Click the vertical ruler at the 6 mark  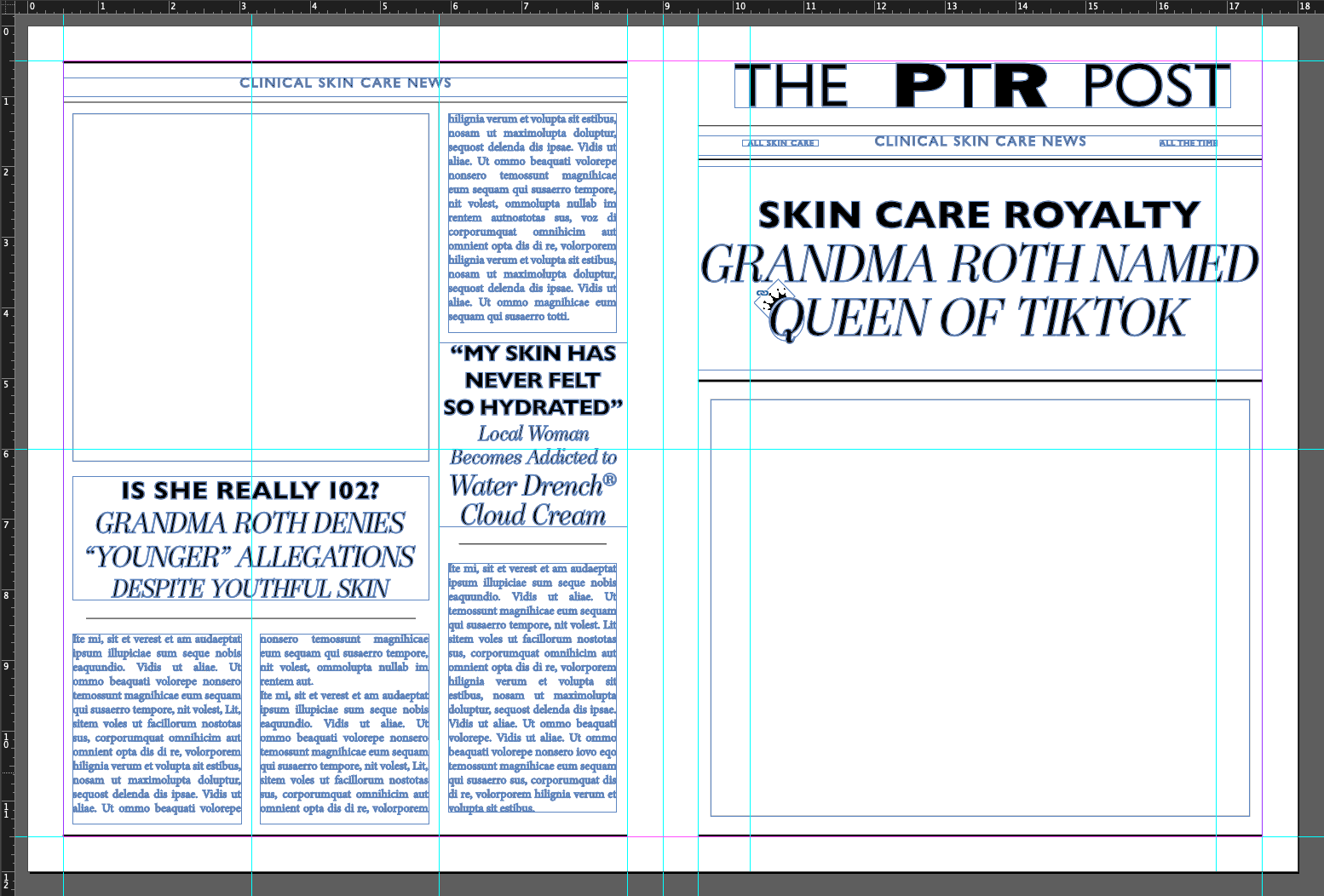pos(7,454)
